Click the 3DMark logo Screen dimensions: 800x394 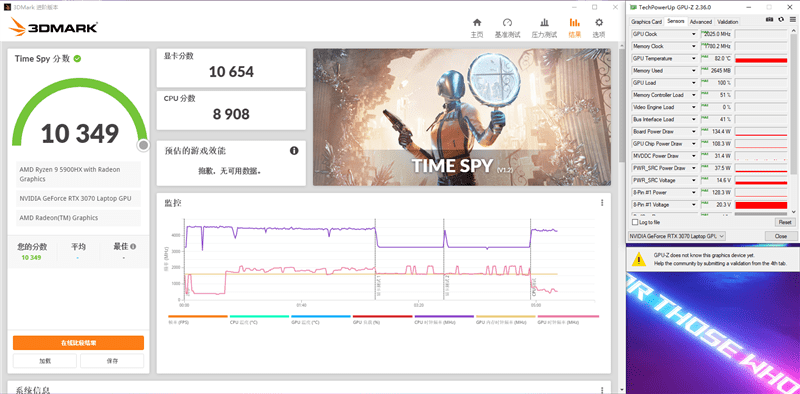pos(53,27)
